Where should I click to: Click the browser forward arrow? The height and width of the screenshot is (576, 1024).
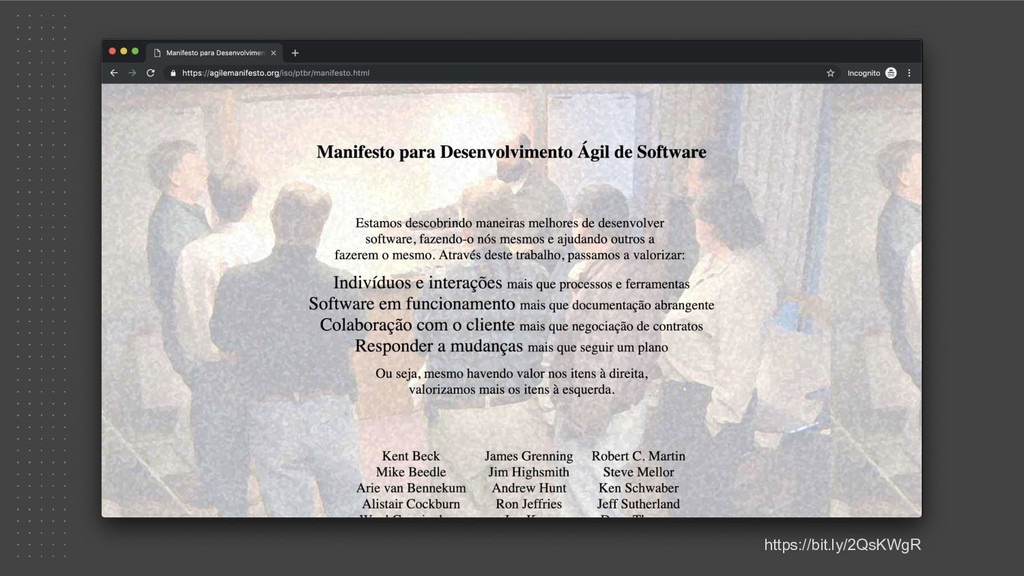pos(132,73)
